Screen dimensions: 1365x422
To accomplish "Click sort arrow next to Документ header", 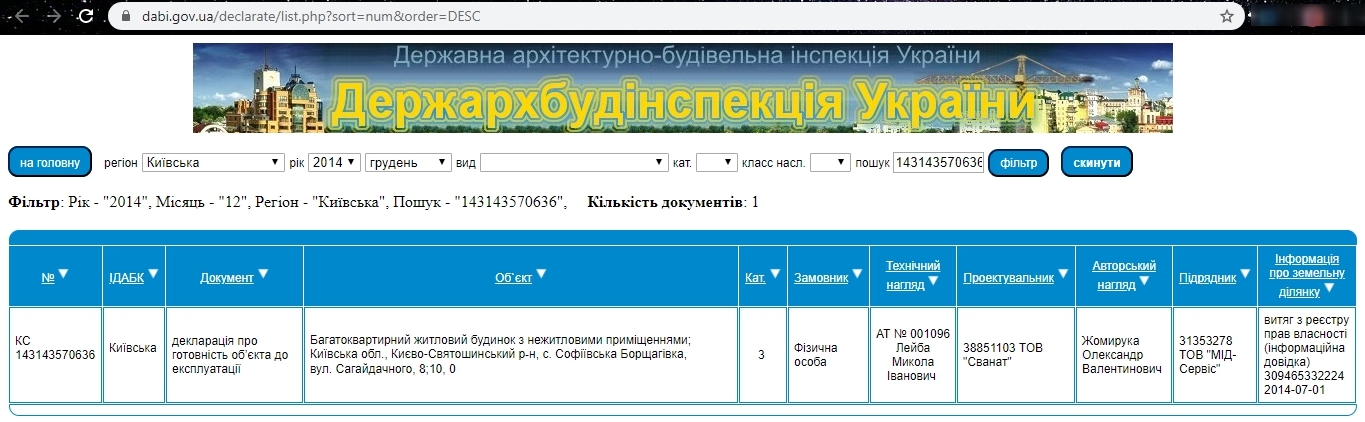I will (263, 274).
